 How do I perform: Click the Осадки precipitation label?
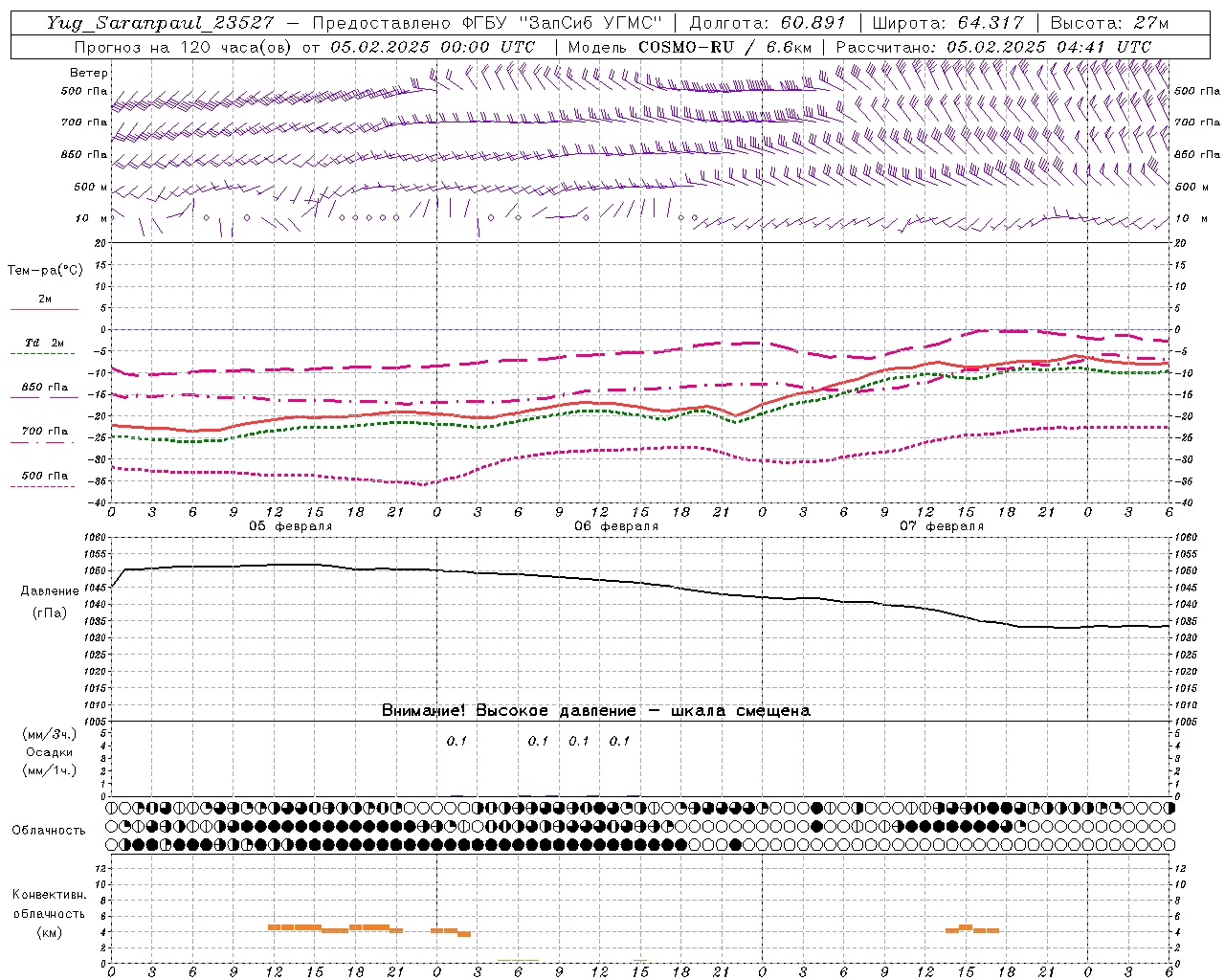[x=50, y=752]
